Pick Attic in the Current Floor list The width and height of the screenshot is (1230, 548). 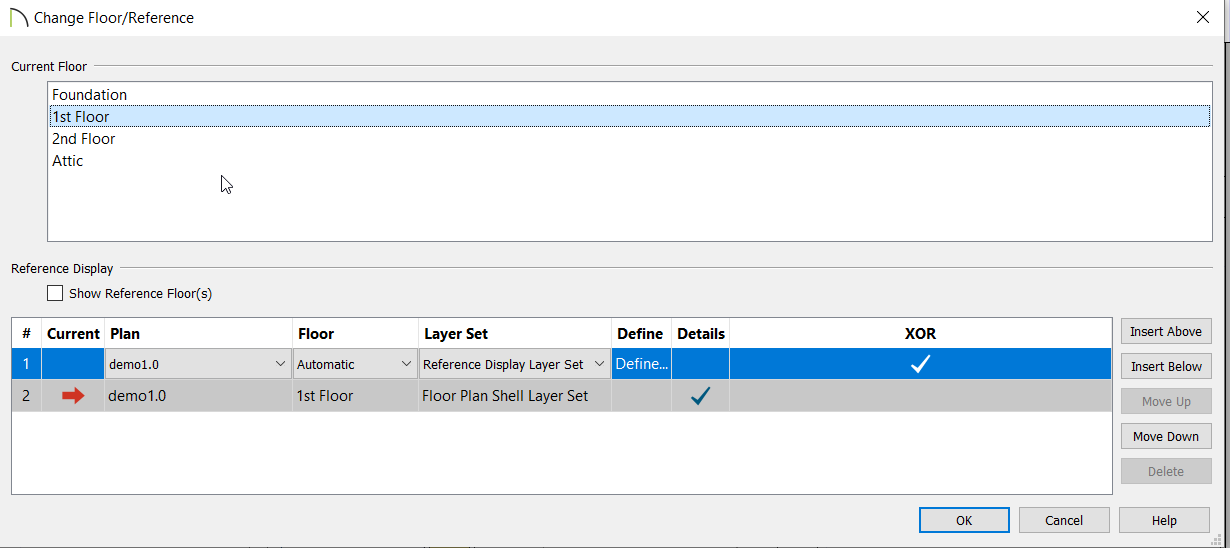pos(630,161)
